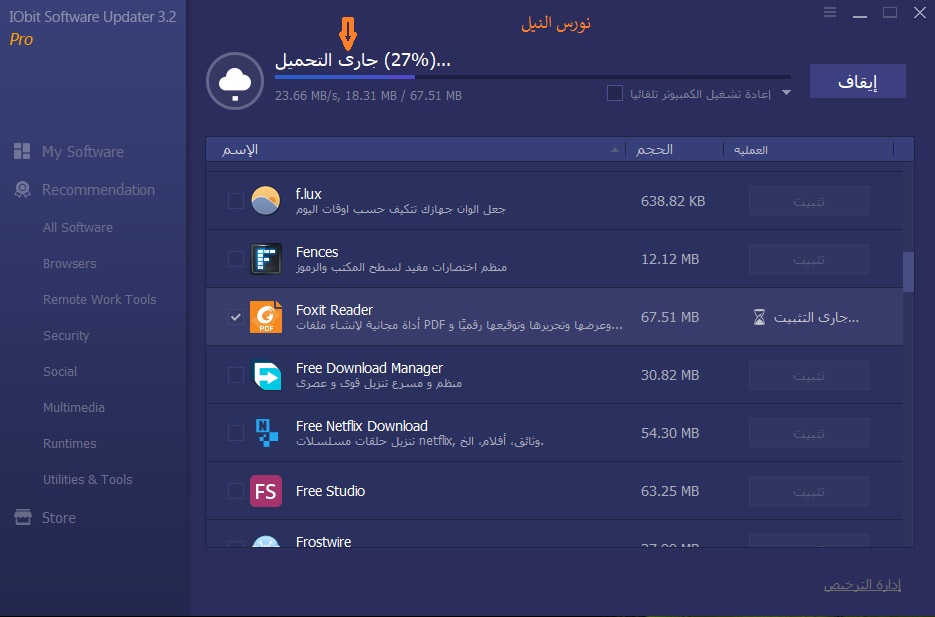Viewport: 935px width, 617px height.
Task: Click the Free Netflix Download icon
Action: (x=265, y=433)
